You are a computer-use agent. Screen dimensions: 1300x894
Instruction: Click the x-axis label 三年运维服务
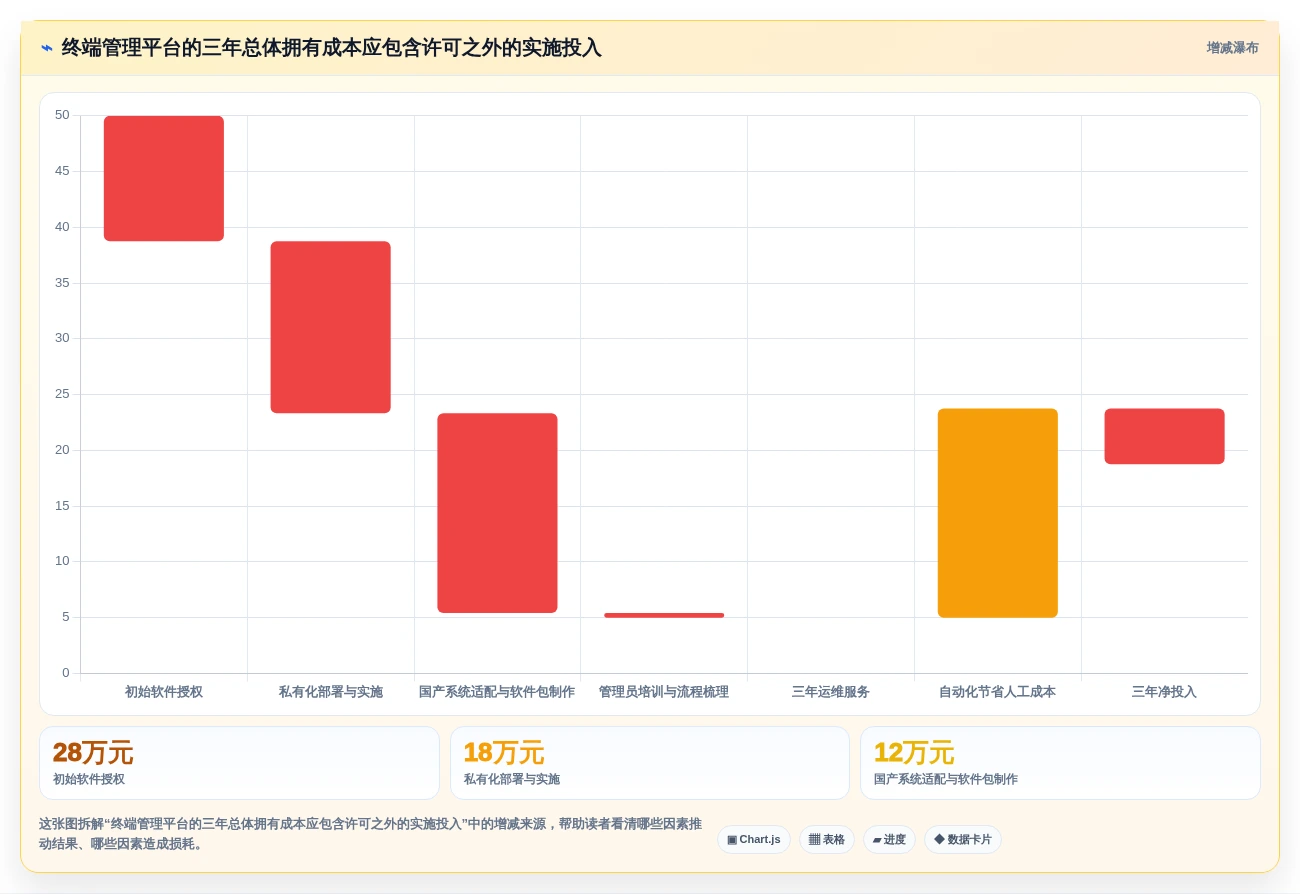pyautogui.click(x=831, y=692)
